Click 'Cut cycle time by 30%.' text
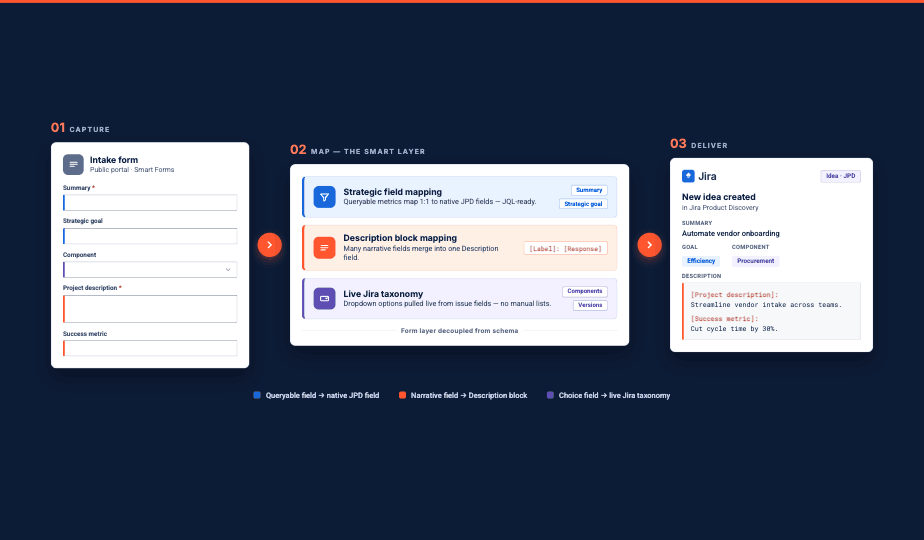 pyautogui.click(x=734, y=329)
